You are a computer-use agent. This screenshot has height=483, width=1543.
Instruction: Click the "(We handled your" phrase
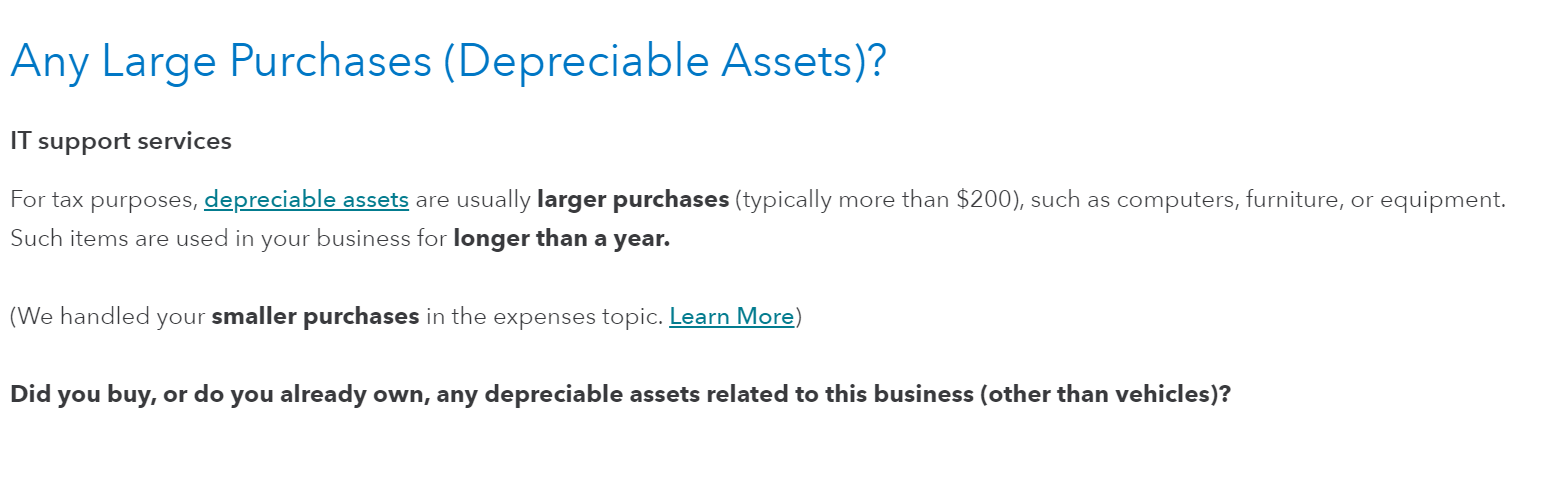tap(108, 317)
